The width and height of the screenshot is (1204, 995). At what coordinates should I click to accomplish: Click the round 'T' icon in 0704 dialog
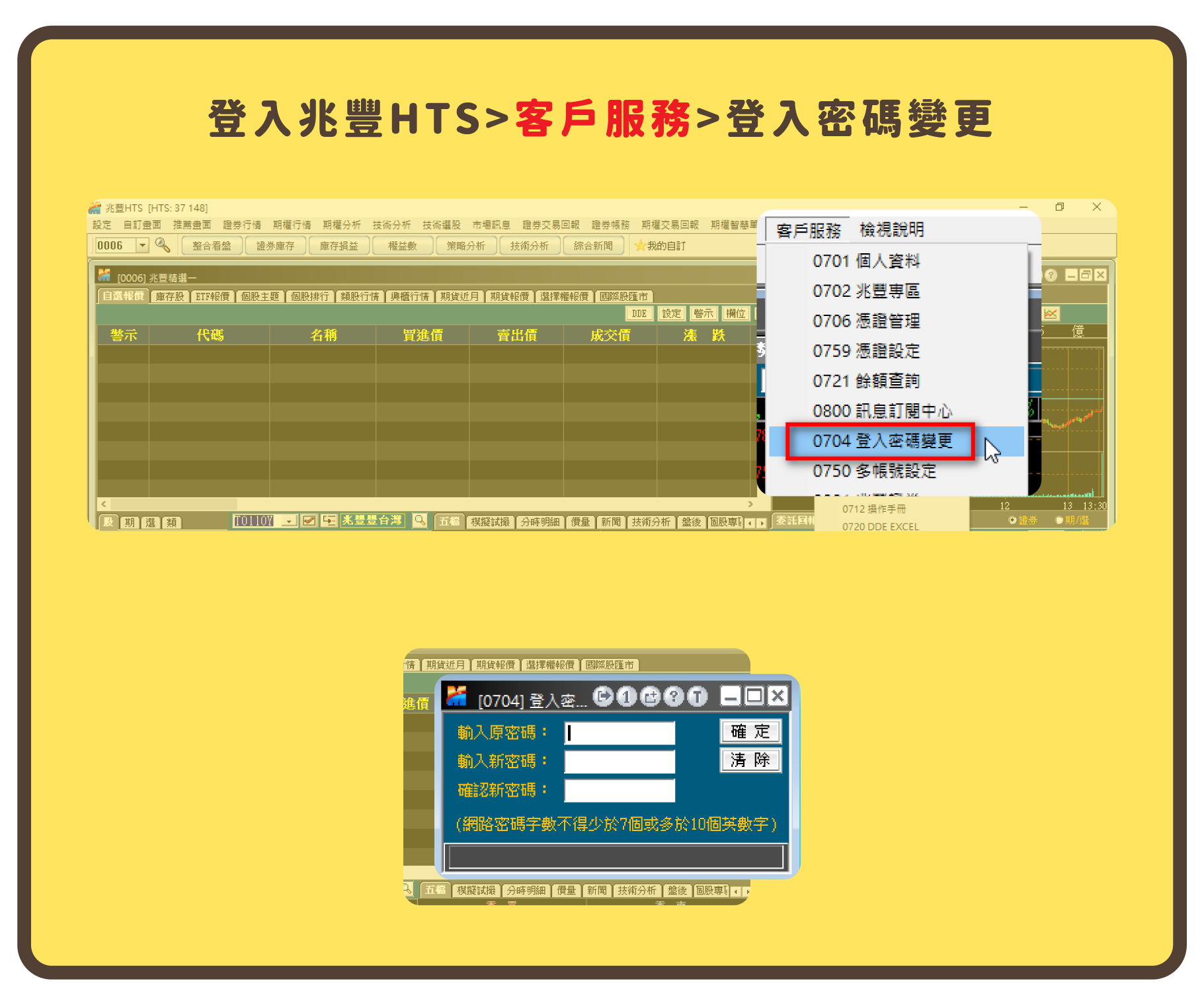[x=697, y=696]
